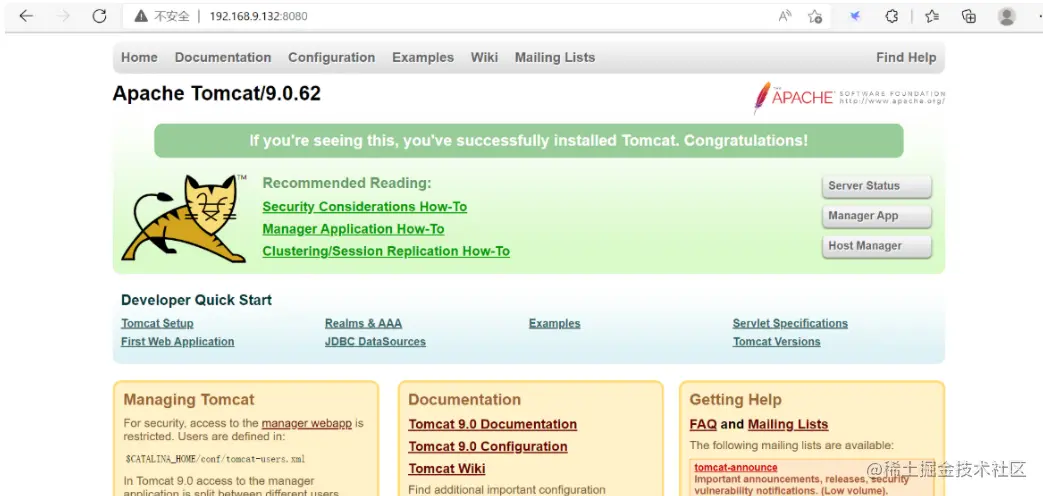This screenshot has height=496, width=1043.
Task: Click the Recommended Reading heading
Action: [347, 183]
